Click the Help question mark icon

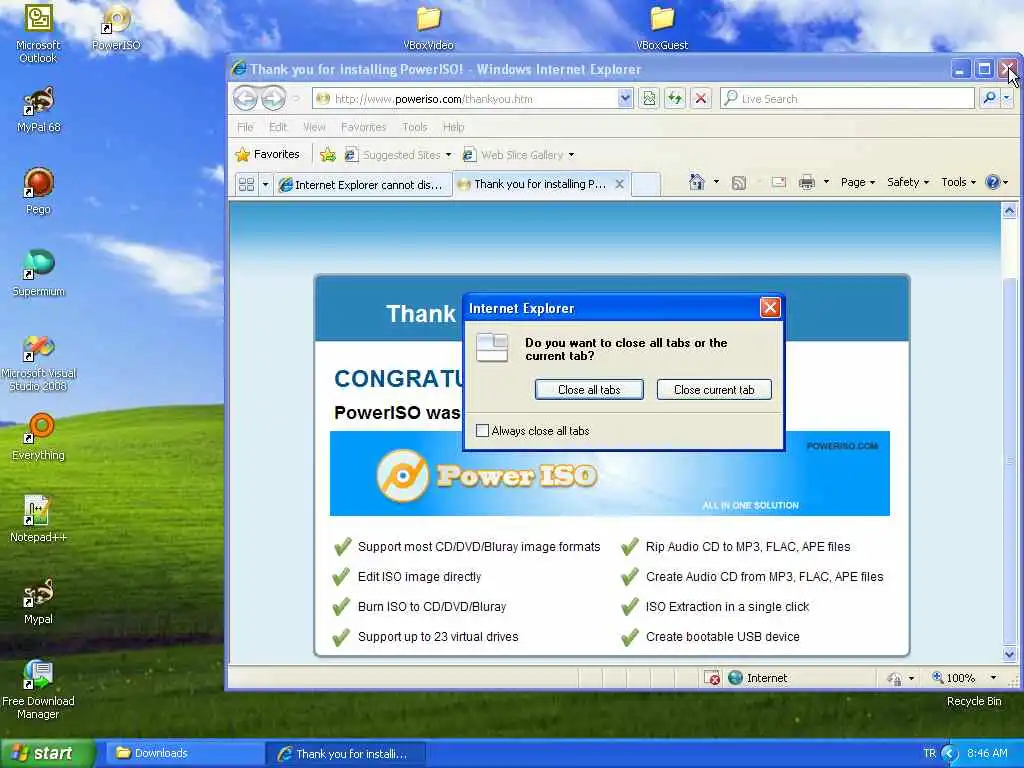point(993,182)
